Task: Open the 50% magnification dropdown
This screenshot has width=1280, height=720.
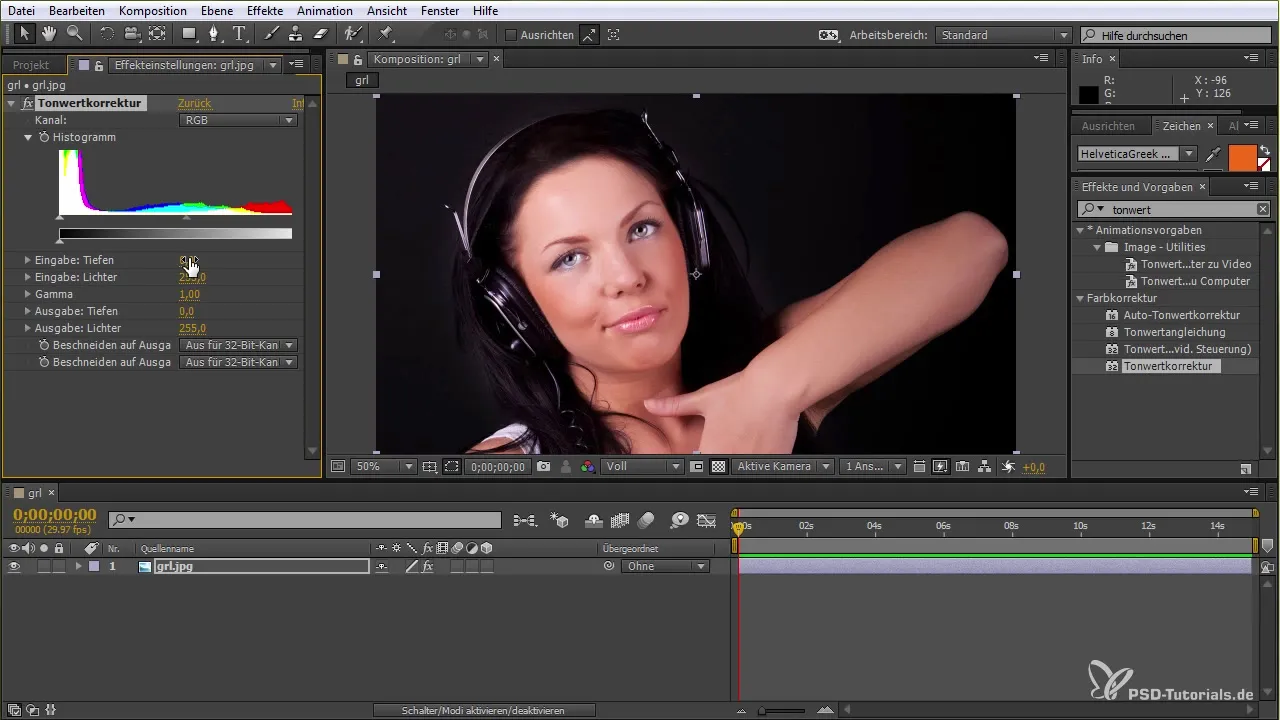Action: point(384,467)
